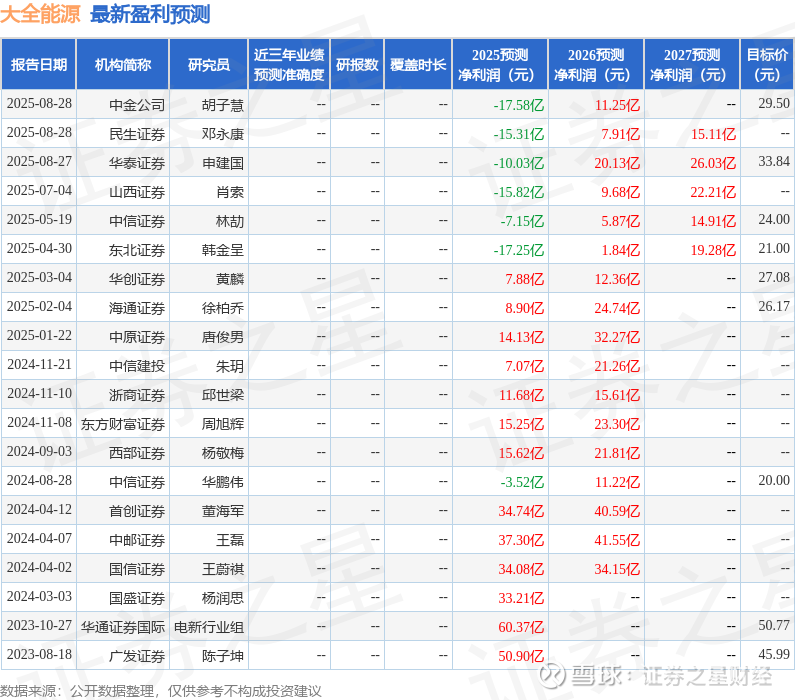
Task: Click the 29.50 target price
Action: coord(774,103)
